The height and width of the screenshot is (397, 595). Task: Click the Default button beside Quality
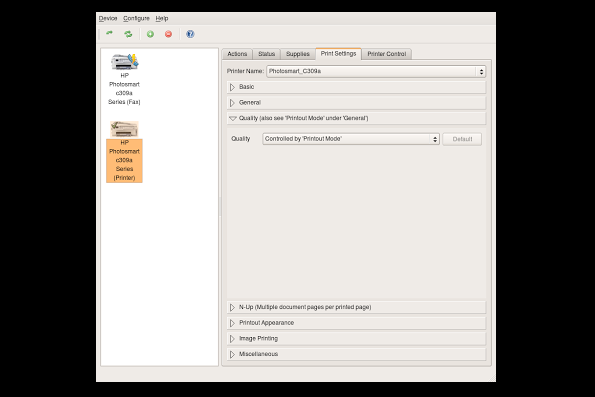pos(462,139)
